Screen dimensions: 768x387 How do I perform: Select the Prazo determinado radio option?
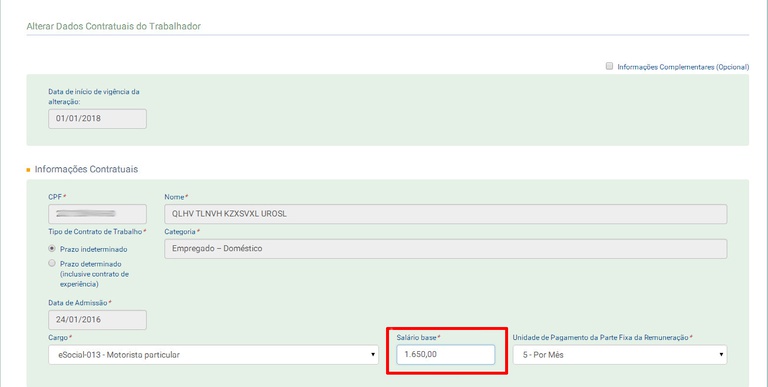pos(52,264)
